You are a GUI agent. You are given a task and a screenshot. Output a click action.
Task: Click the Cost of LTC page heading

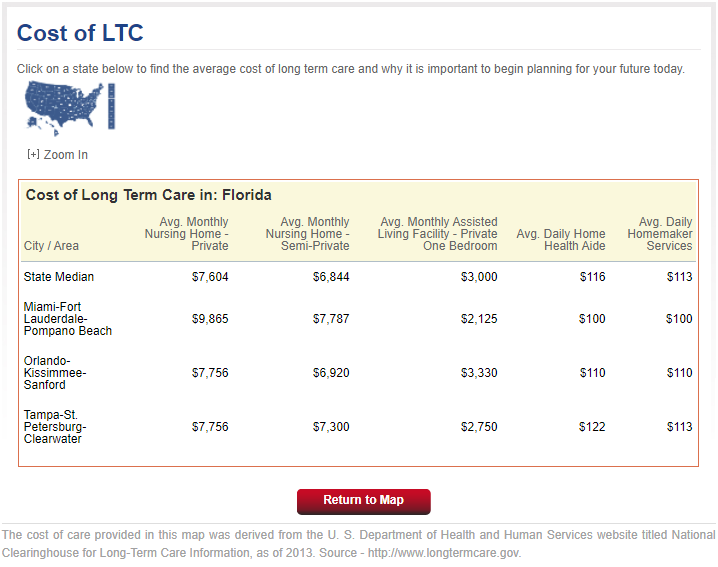80,33
